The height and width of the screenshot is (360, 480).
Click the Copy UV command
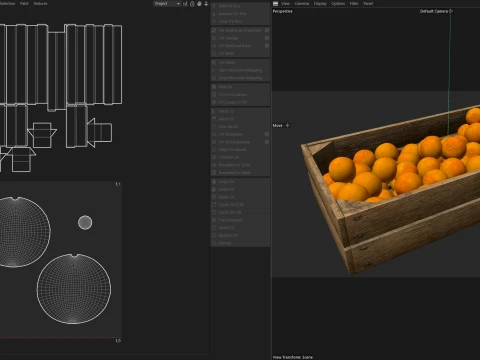(240, 182)
